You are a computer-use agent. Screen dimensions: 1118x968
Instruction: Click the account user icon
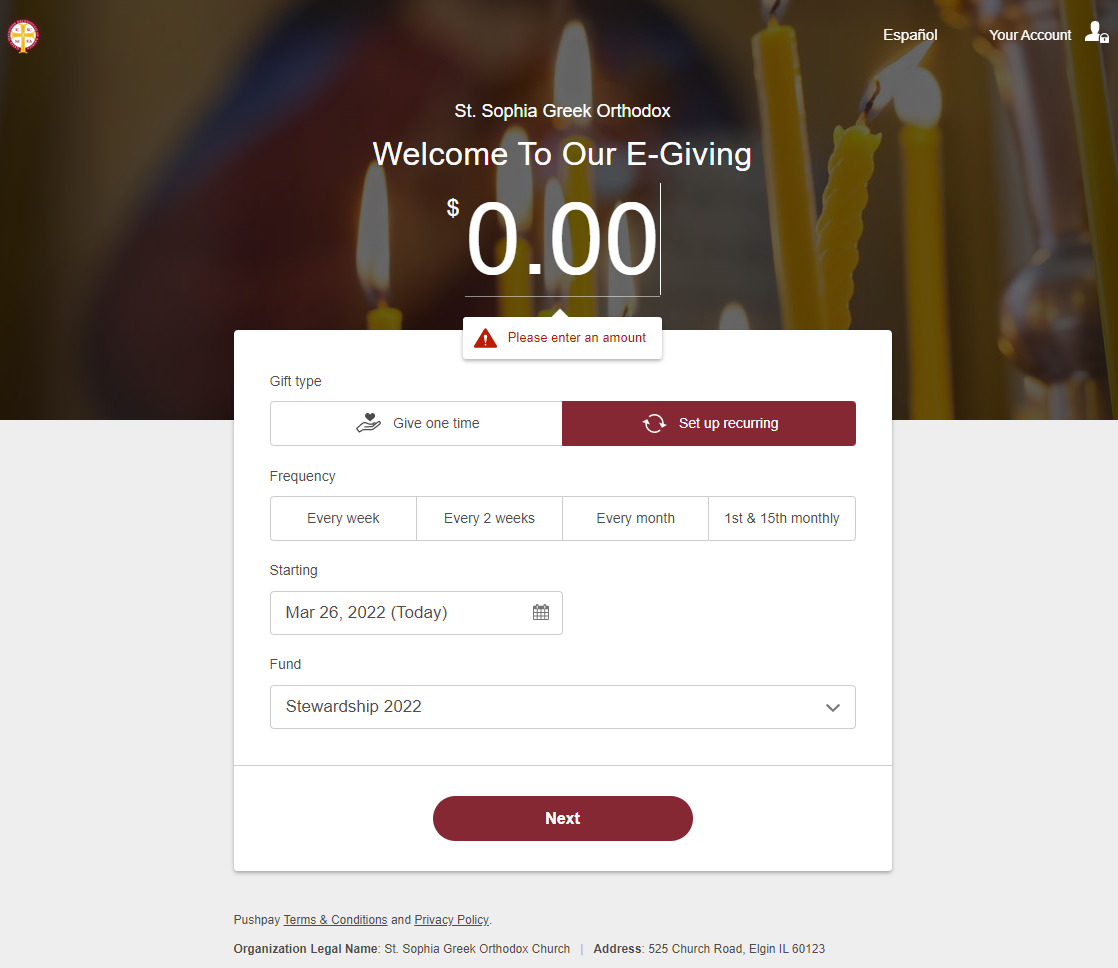coord(1097,32)
